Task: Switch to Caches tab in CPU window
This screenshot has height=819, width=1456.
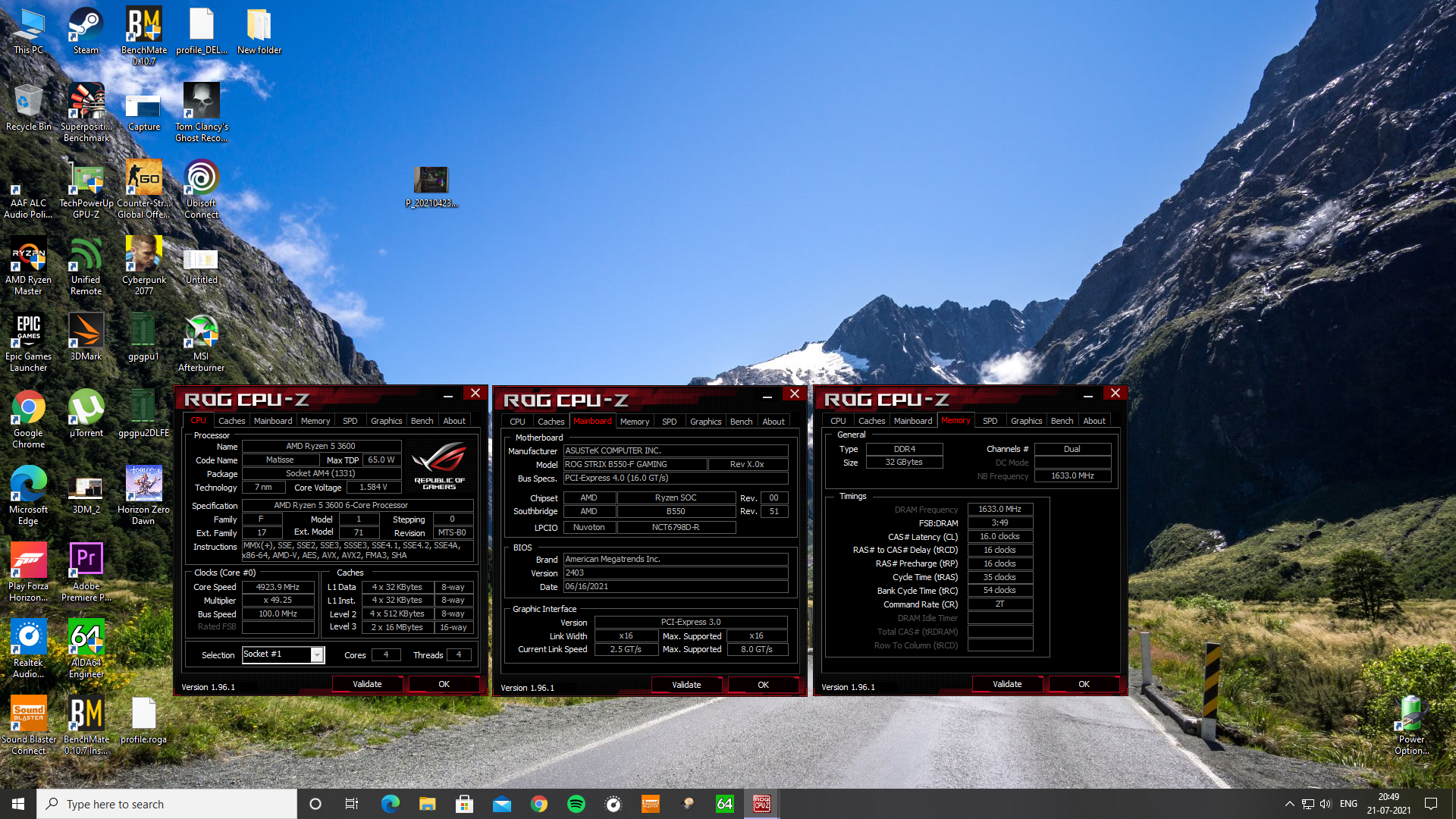Action: point(231,421)
